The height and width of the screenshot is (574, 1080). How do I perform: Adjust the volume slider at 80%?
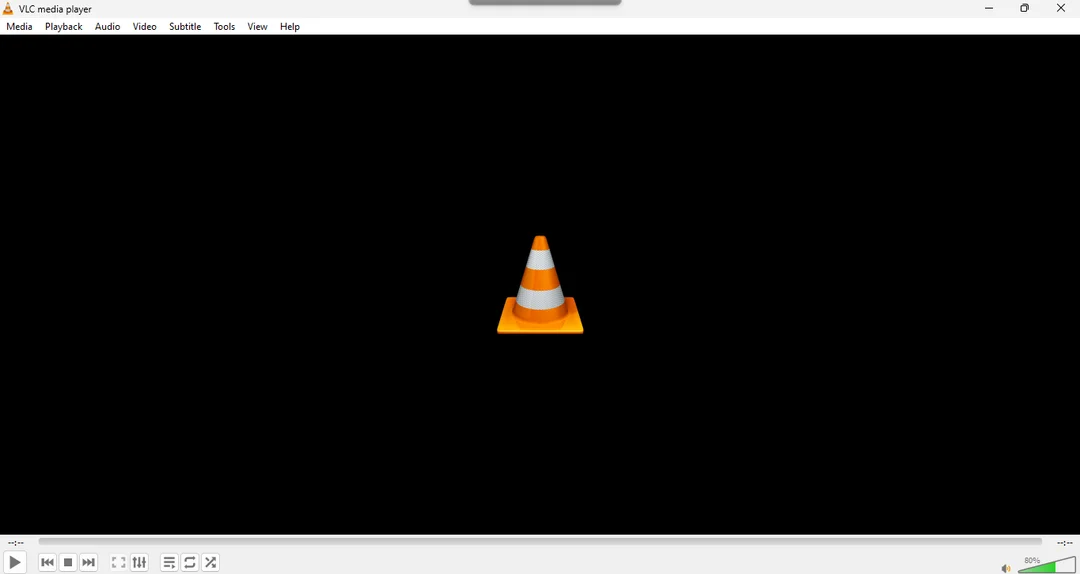[1046, 565]
